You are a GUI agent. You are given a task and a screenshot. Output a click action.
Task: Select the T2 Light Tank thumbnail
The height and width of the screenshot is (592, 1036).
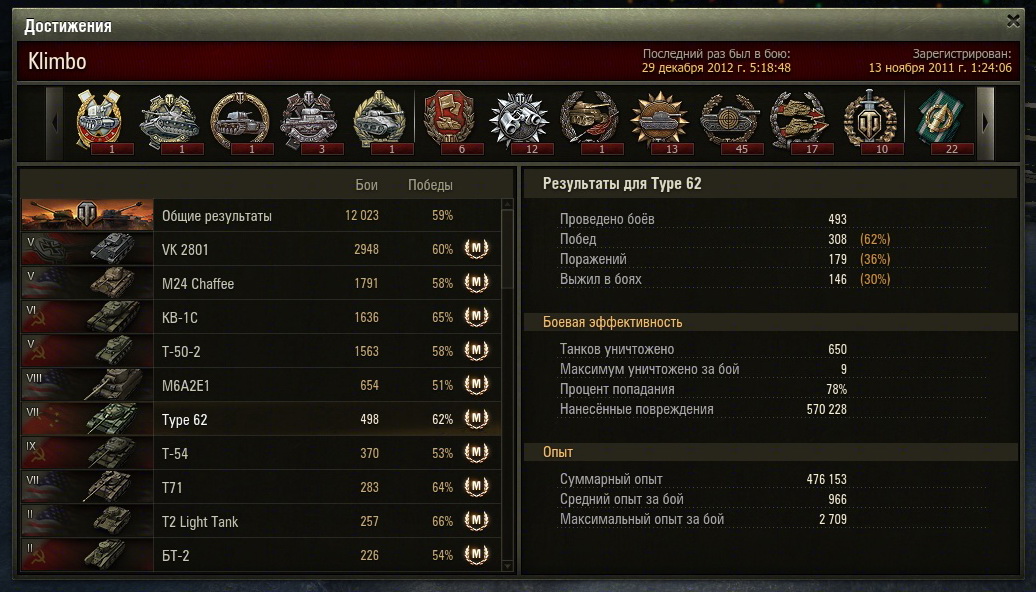(87, 521)
